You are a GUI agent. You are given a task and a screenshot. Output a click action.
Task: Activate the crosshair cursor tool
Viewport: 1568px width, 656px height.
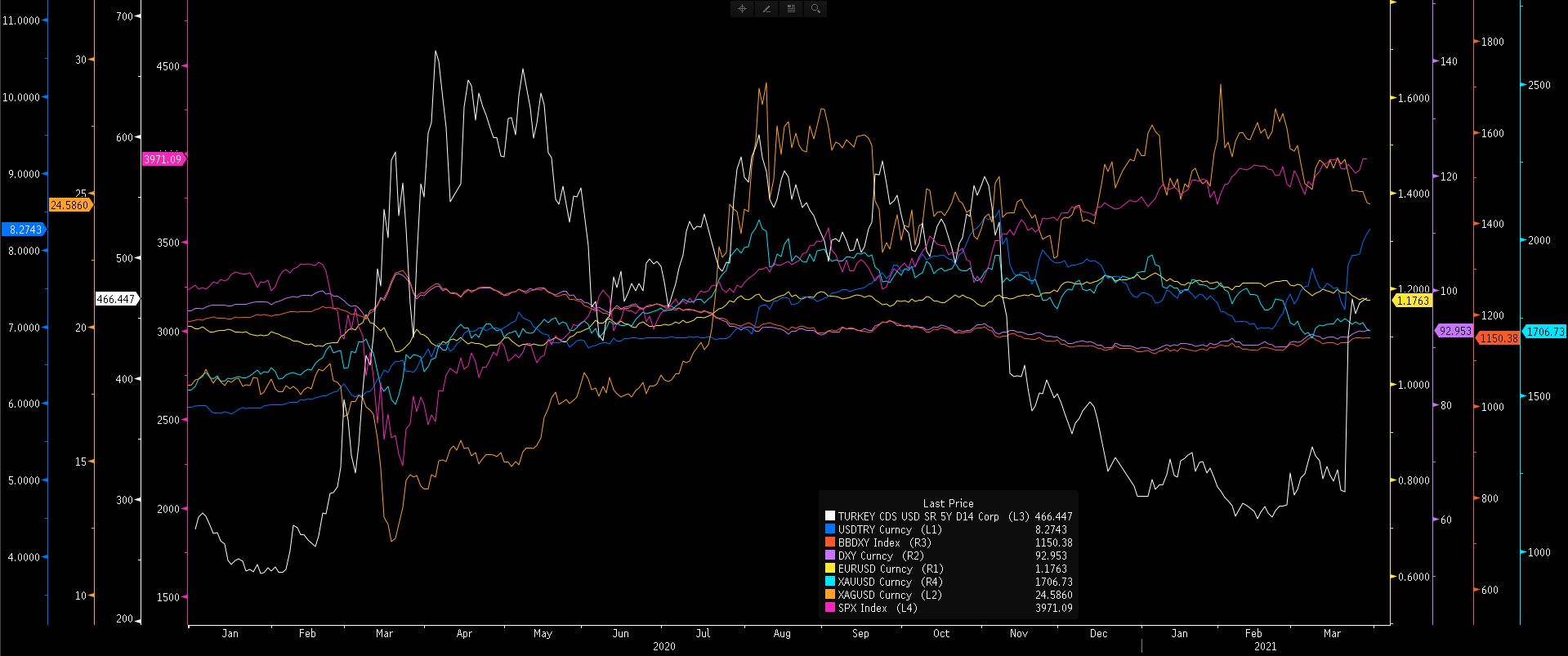[742, 9]
